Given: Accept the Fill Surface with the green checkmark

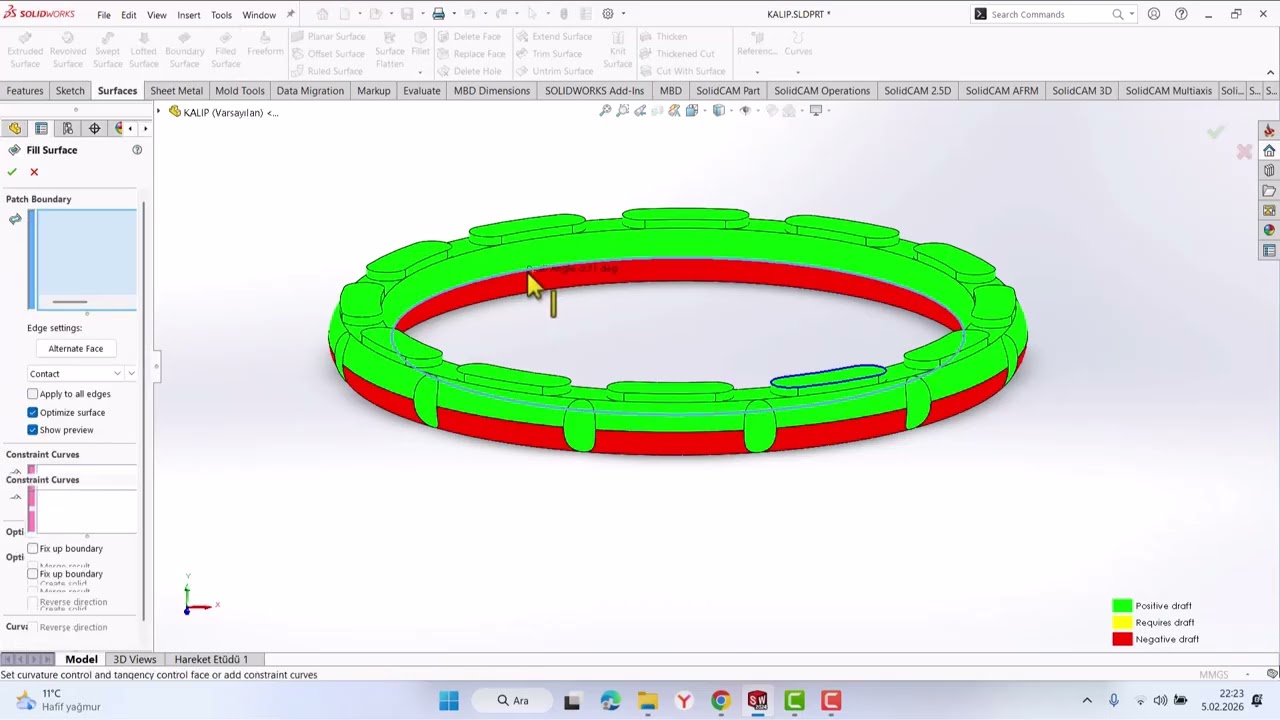Looking at the screenshot, I should [x=12, y=172].
